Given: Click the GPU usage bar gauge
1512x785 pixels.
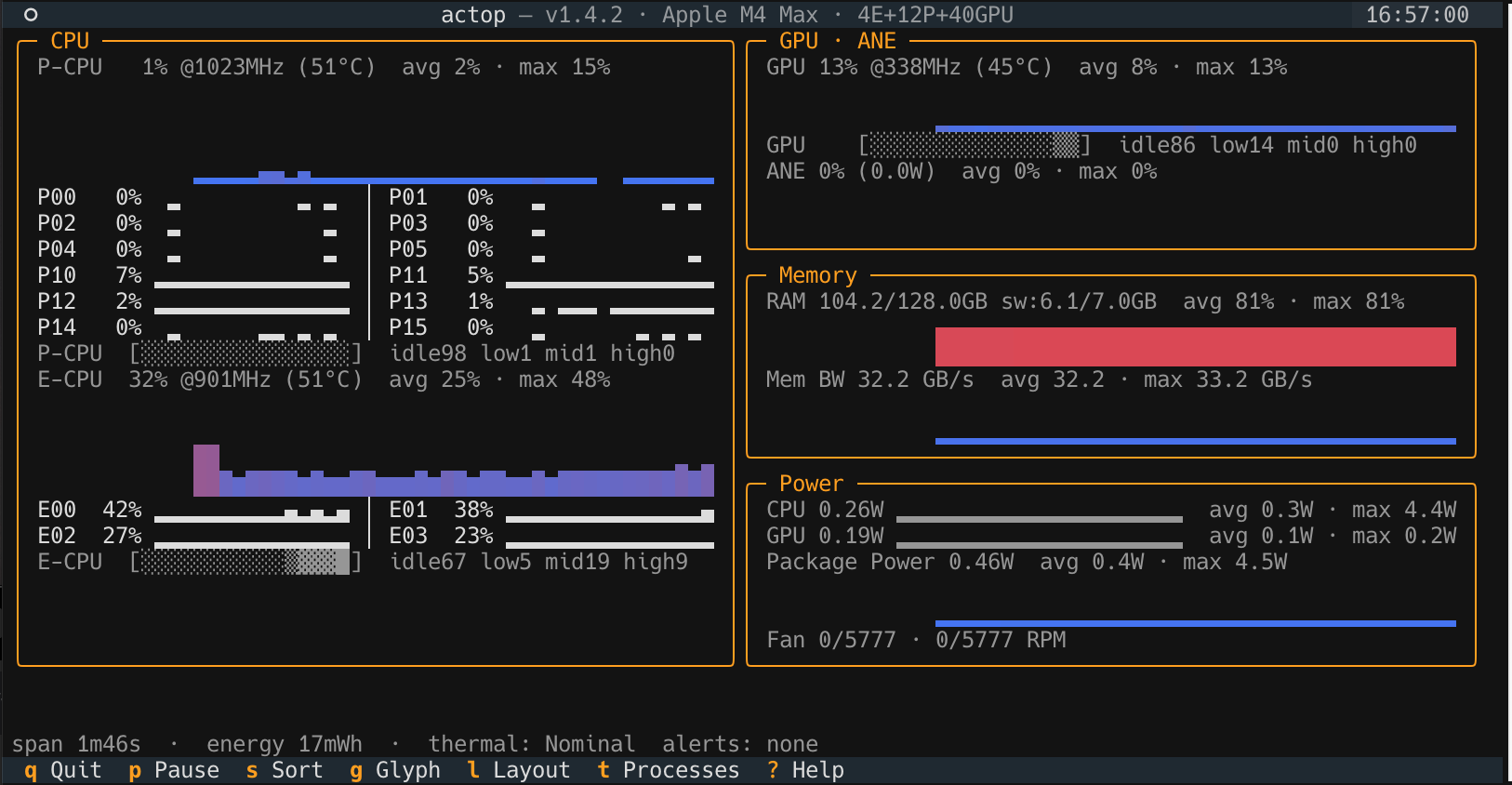Looking at the screenshot, I should [x=975, y=145].
